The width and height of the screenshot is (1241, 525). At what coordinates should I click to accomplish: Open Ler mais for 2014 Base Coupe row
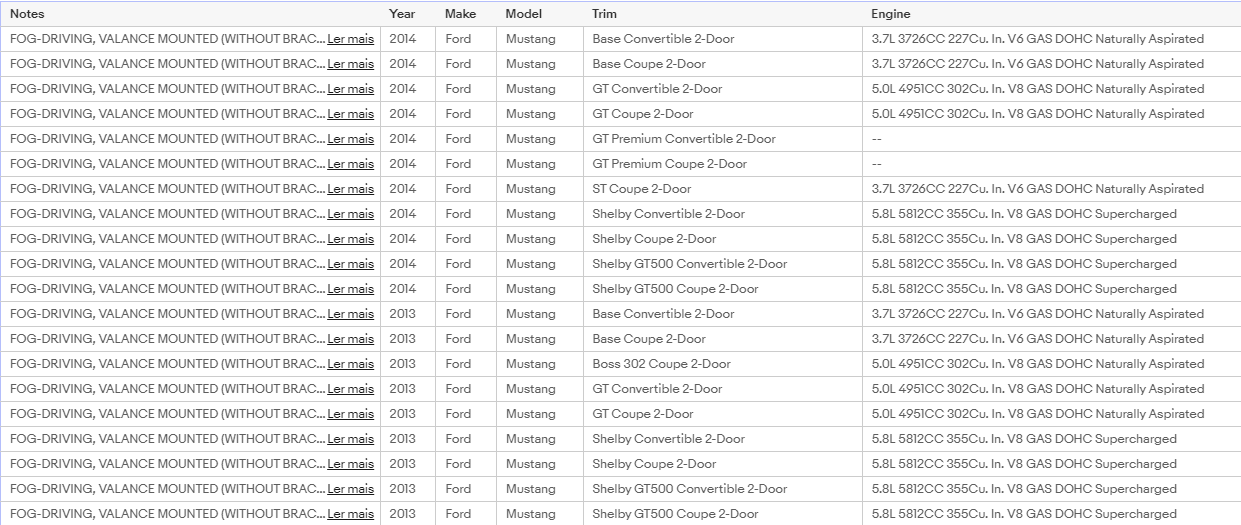tap(351, 64)
